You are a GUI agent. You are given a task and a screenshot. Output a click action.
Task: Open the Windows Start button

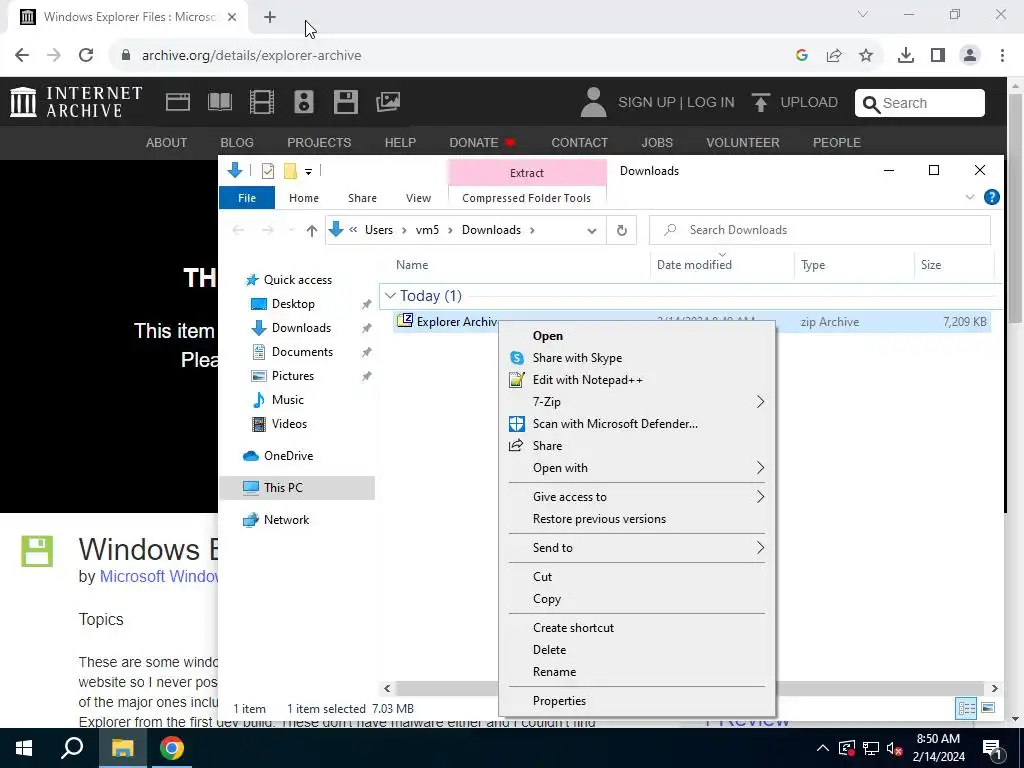[x=24, y=748]
